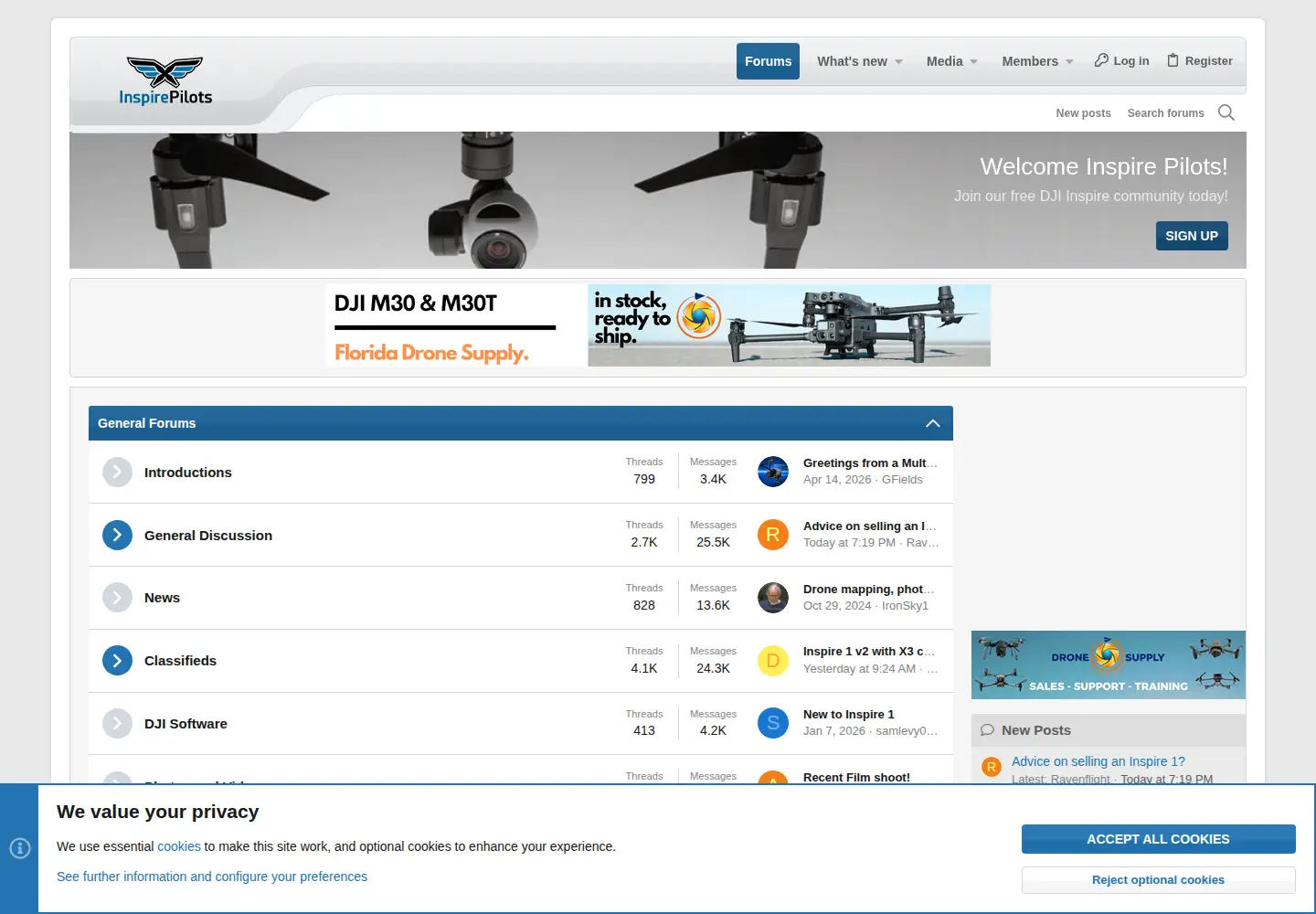Click 'Apr 14, 2026' date in Introductions
Viewport: 1316px width, 914px height.
coord(837,480)
